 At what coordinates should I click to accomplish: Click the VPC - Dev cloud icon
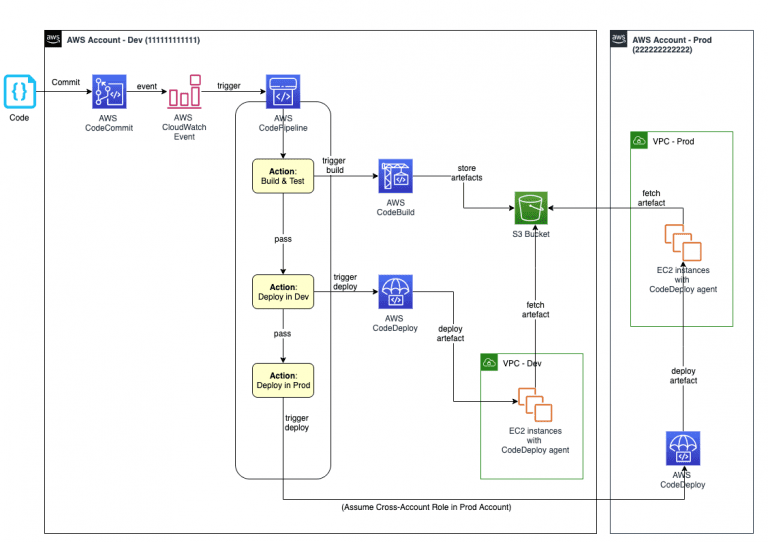tap(489, 362)
